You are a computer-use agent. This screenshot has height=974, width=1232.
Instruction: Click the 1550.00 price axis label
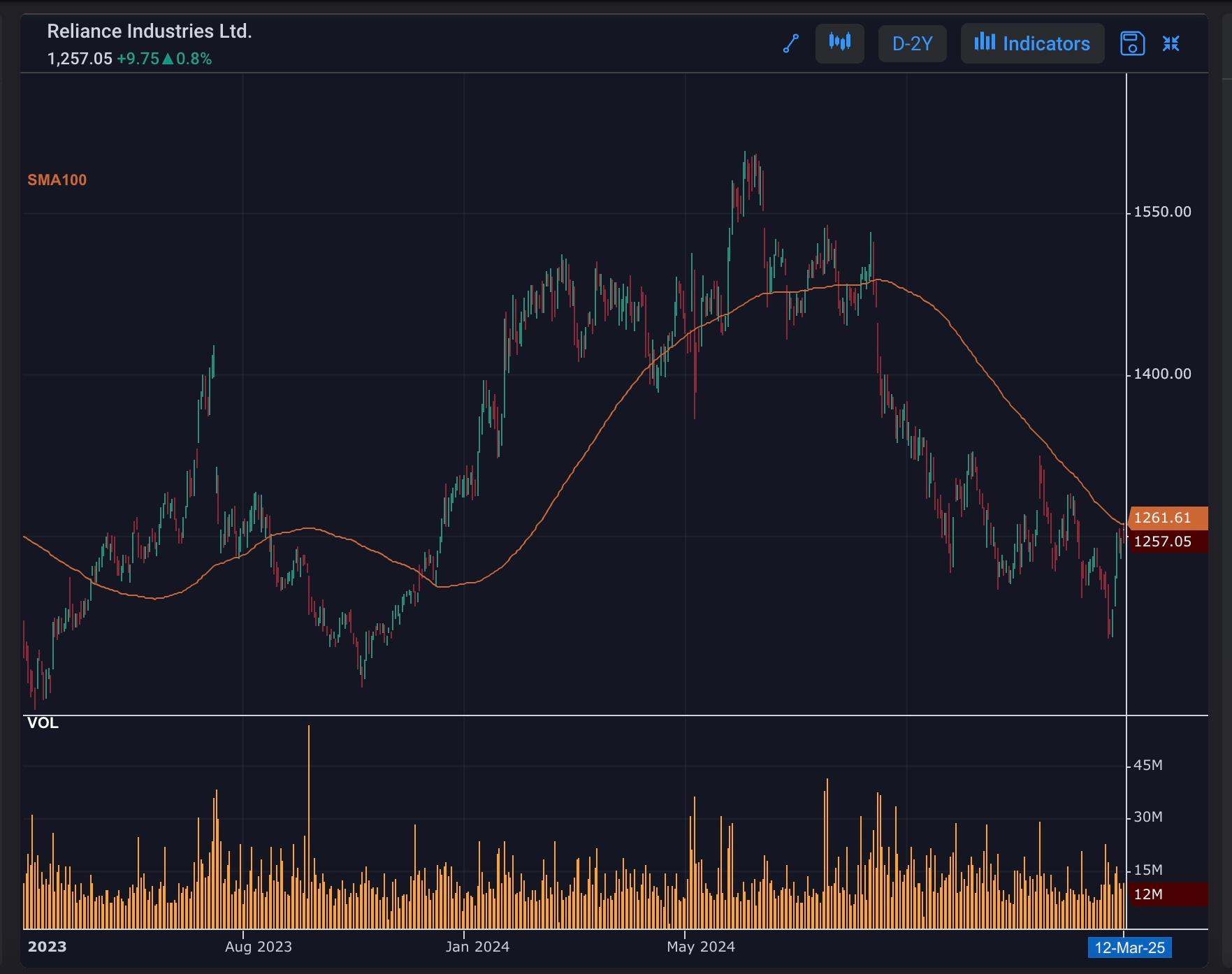(x=1162, y=212)
